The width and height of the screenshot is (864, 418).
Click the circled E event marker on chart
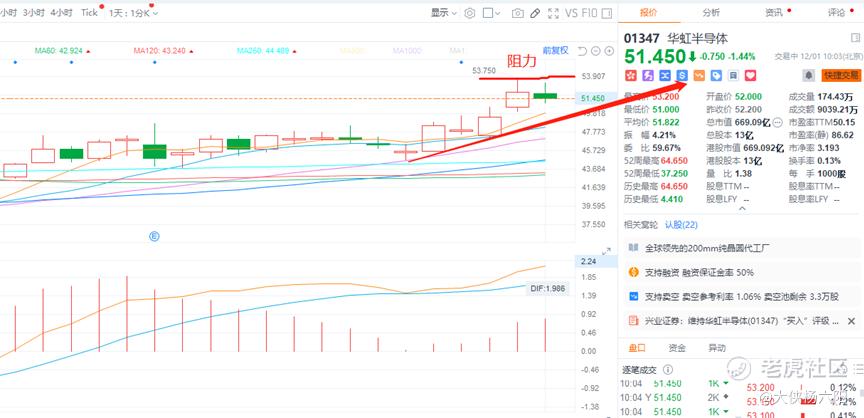point(154,236)
